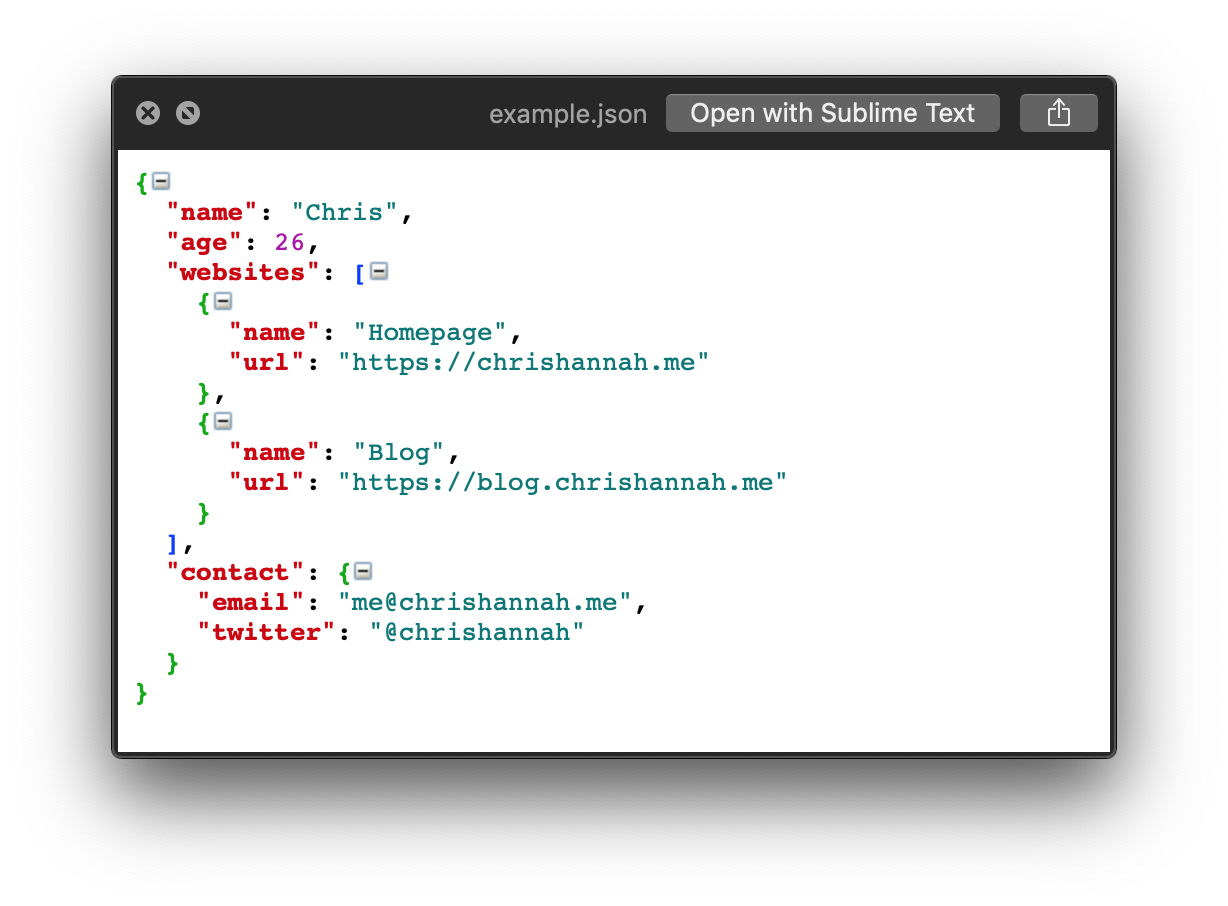The image size is (1228, 906).
Task: Click the "age" key
Action: pyautogui.click(x=205, y=242)
